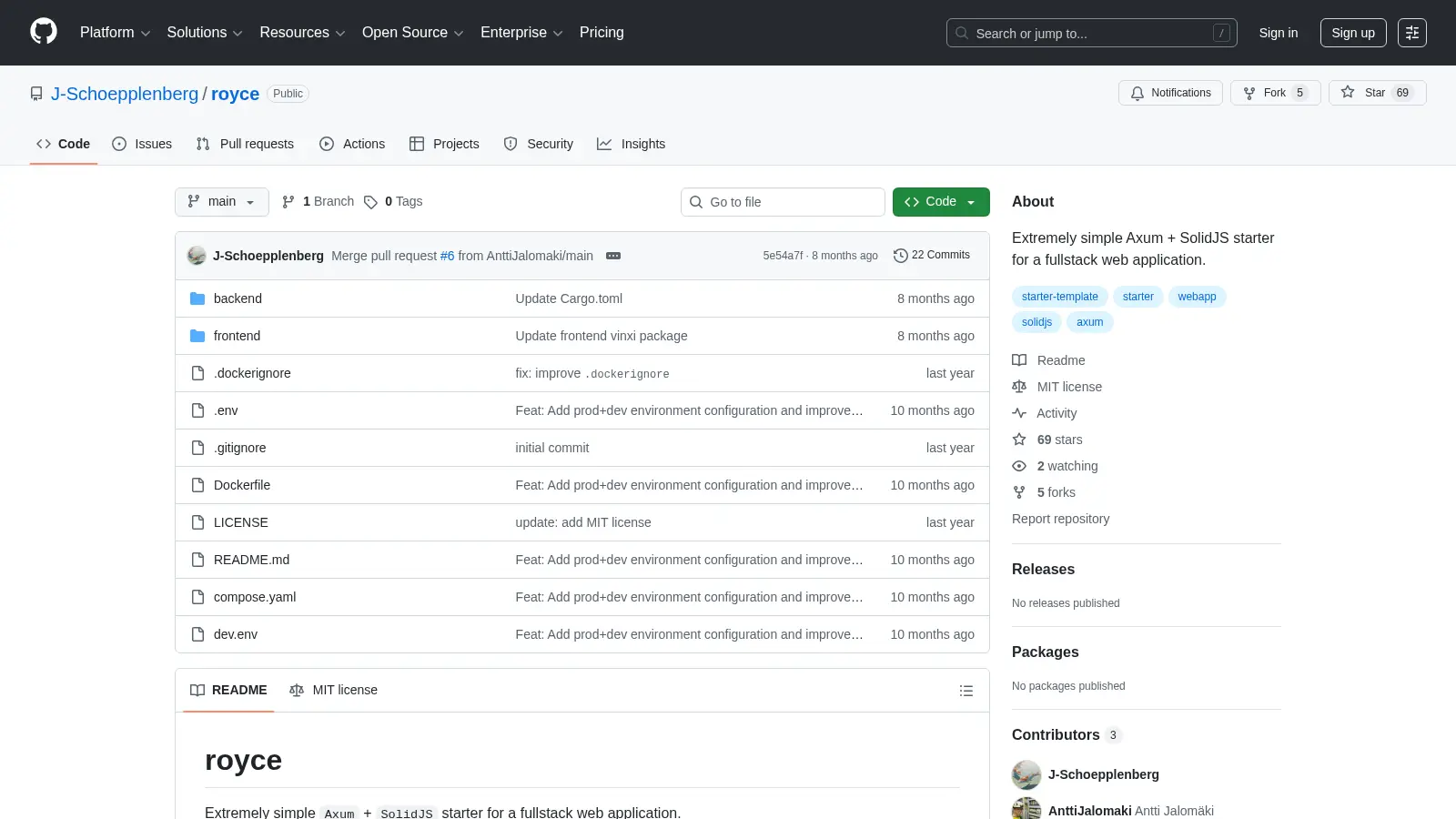Click the LICENSE file icon
The image size is (1456, 819).
pyautogui.click(x=197, y=522)
